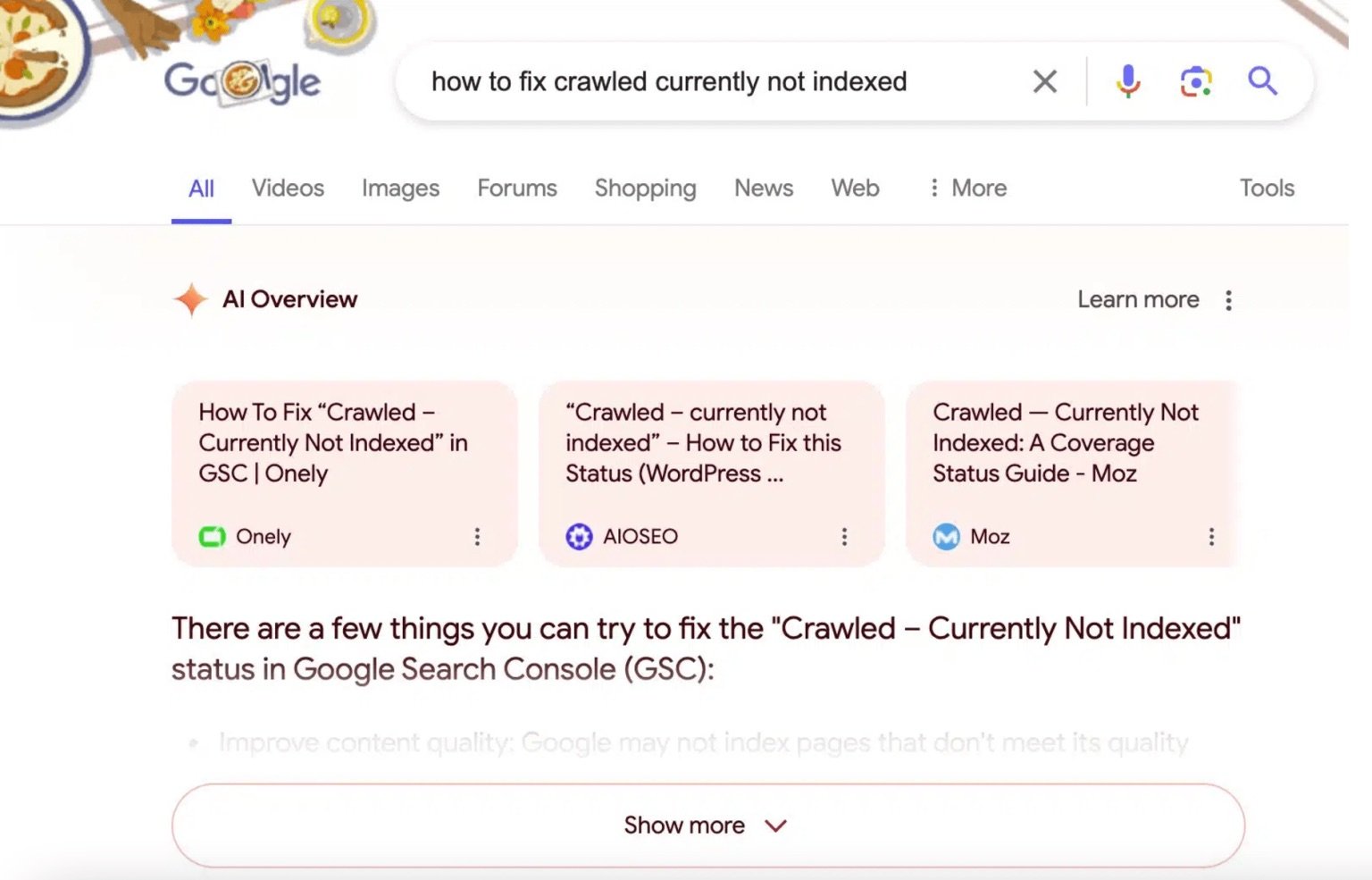Click the magnifying glass search button
This screenshot has height=880, width=1372.
click(1262, 81)
